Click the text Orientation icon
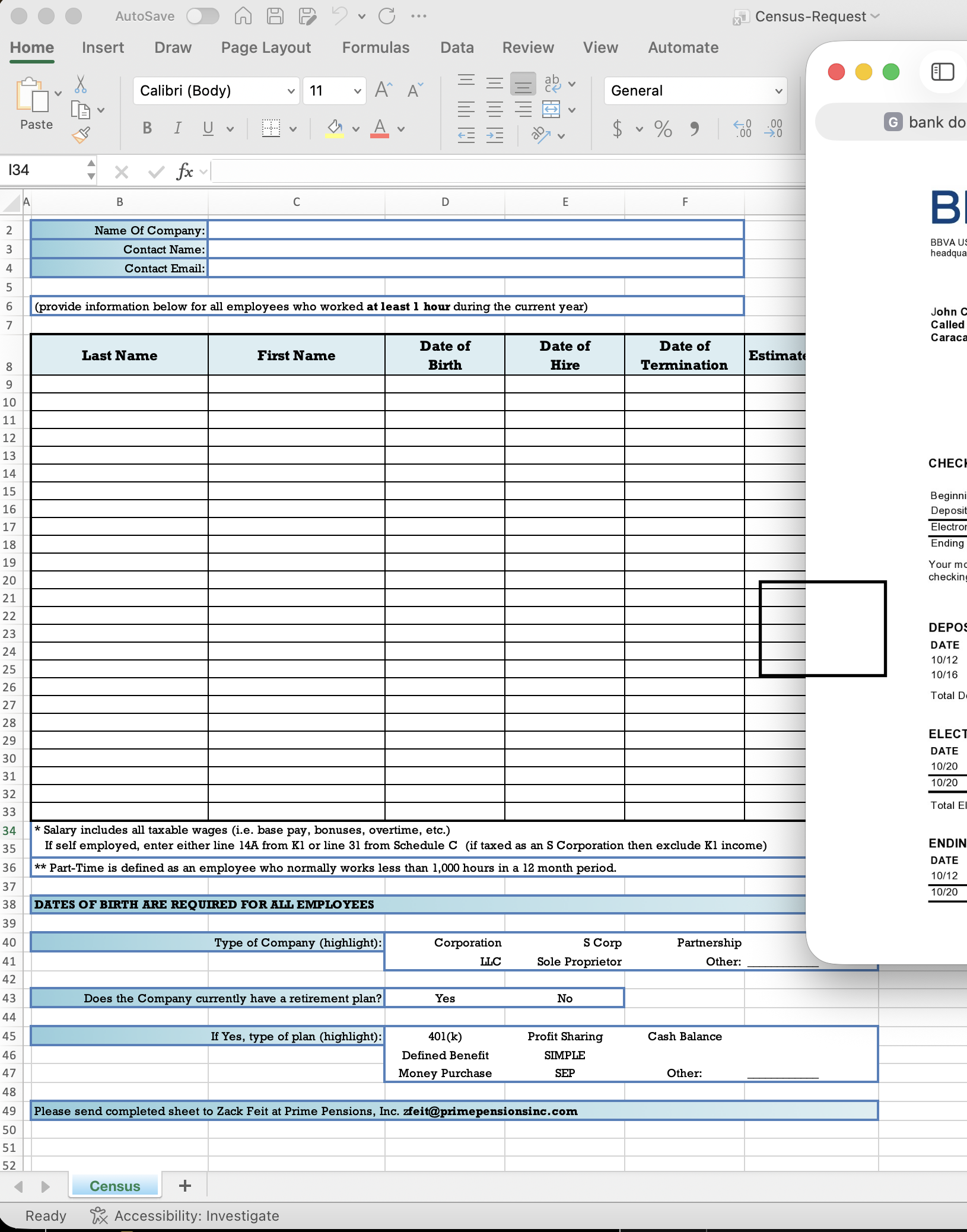 (540, 135)
